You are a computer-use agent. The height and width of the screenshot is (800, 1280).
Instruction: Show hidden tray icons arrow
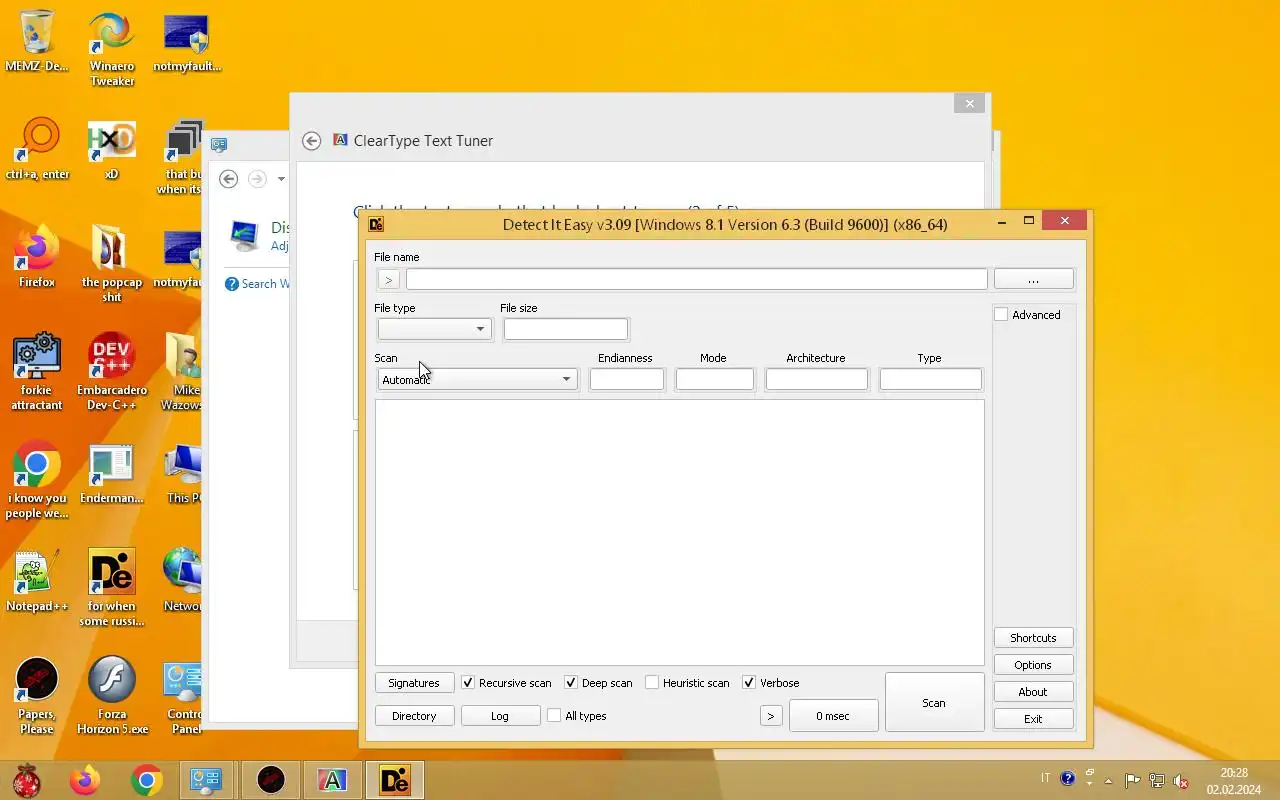[1108, 781]
